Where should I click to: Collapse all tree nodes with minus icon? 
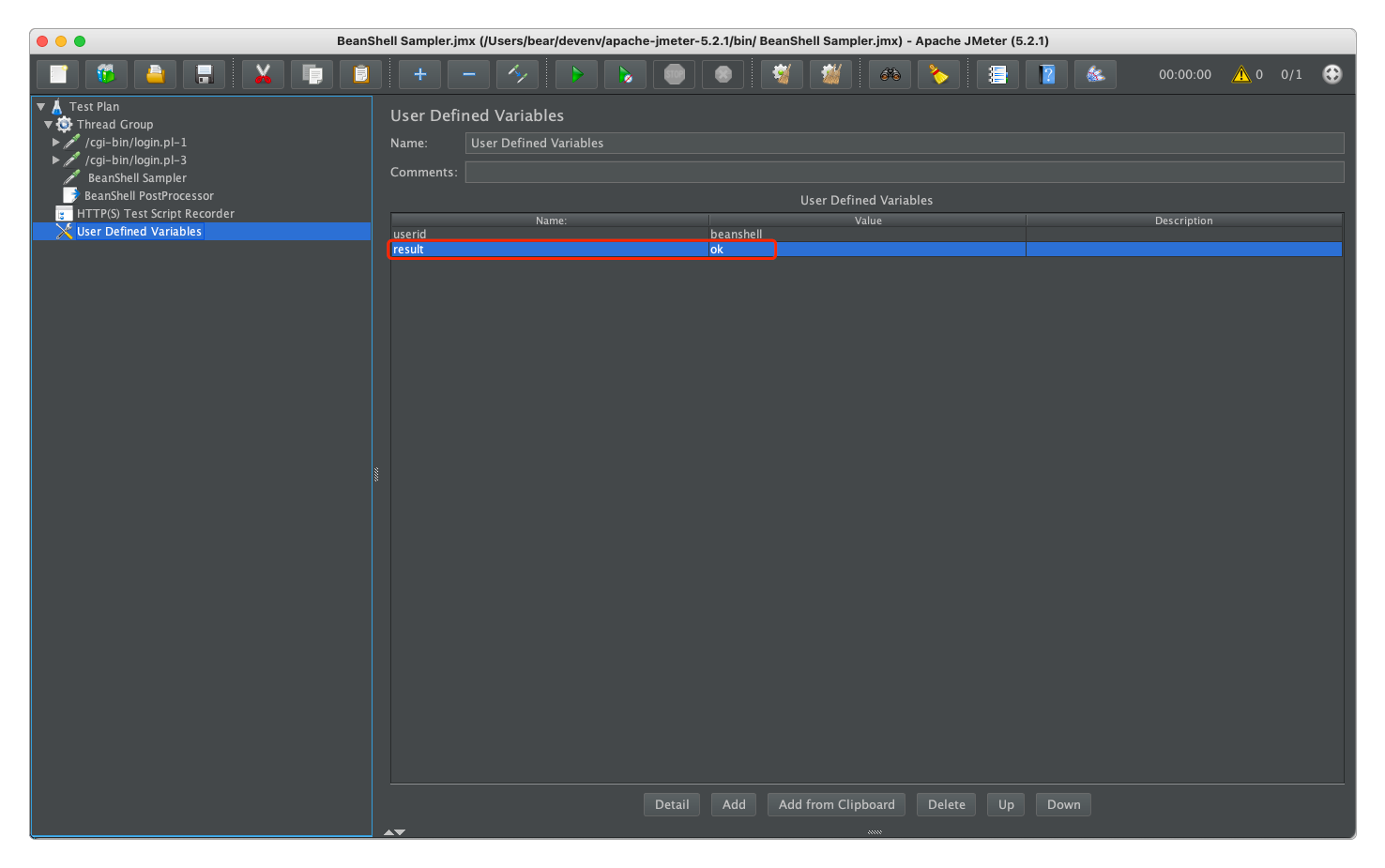coord(468,74)
